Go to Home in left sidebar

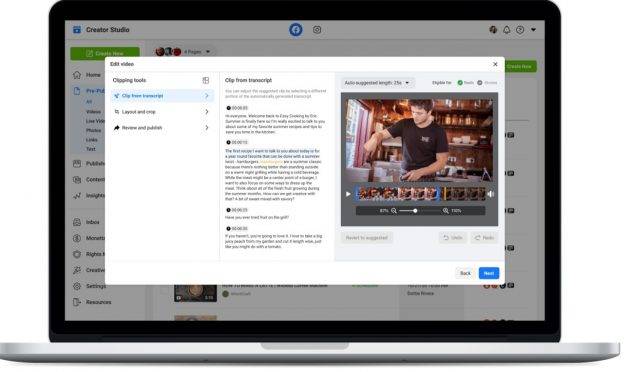93,75
